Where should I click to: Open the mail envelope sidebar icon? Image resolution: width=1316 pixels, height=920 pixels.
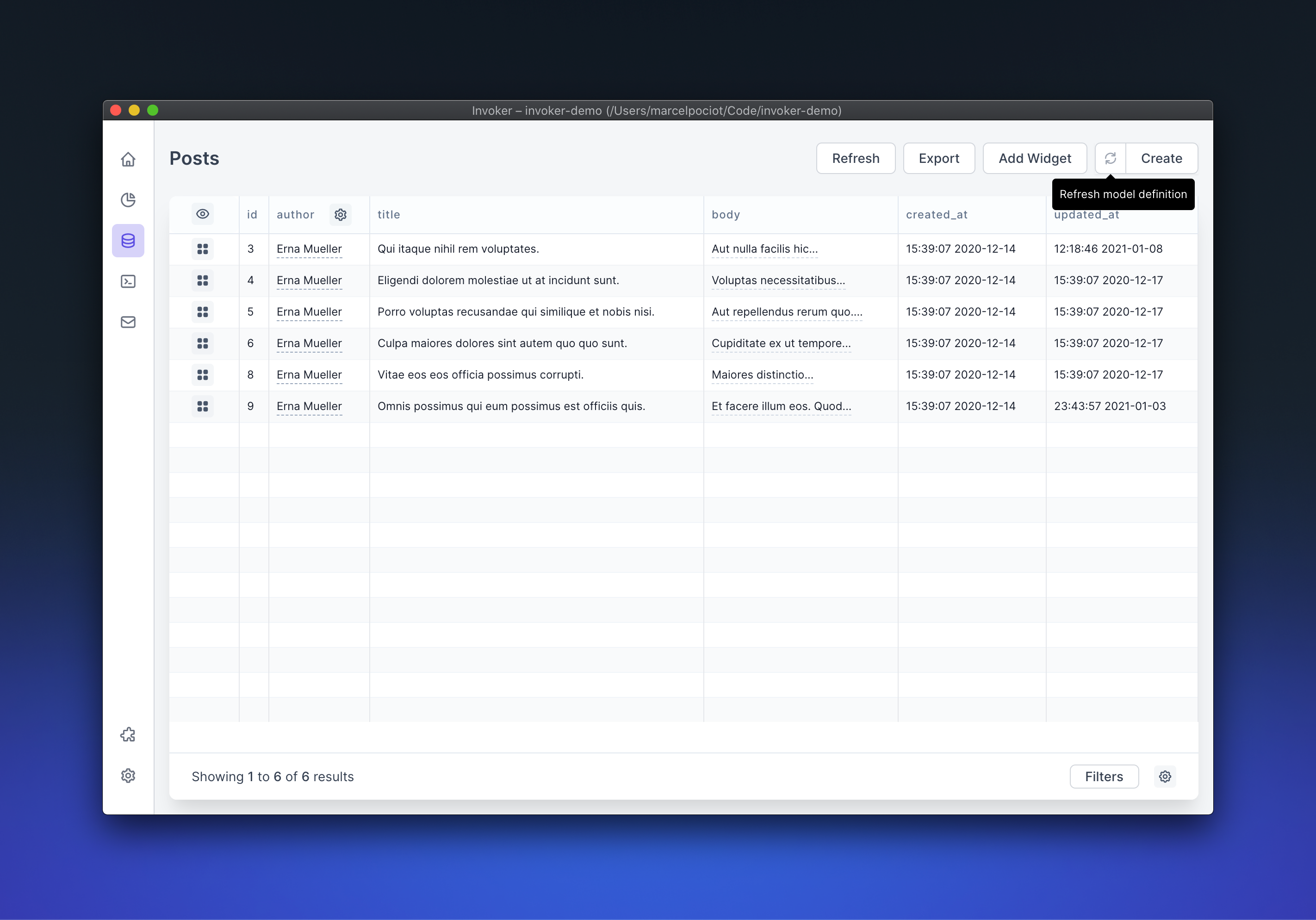tap(128, 322)
